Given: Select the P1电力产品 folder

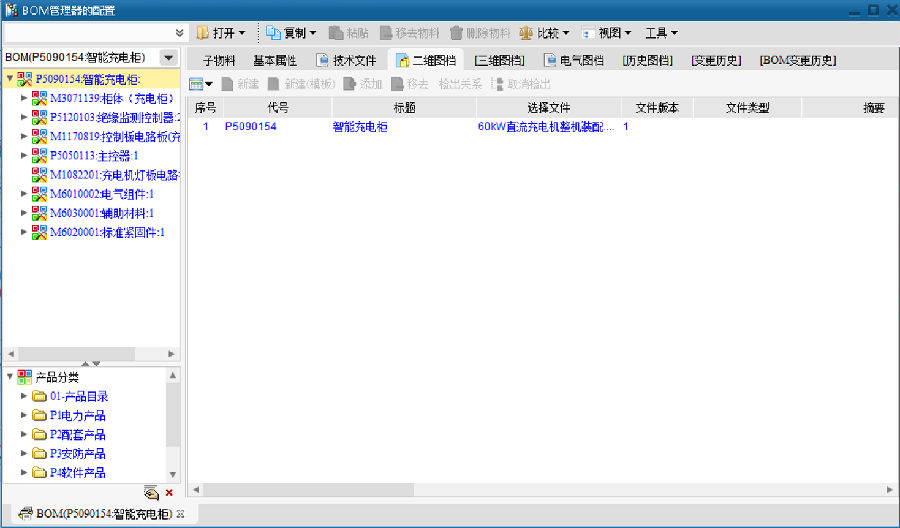Looking at the screenshot, I should pyautogui.click(x=77, y=415).
